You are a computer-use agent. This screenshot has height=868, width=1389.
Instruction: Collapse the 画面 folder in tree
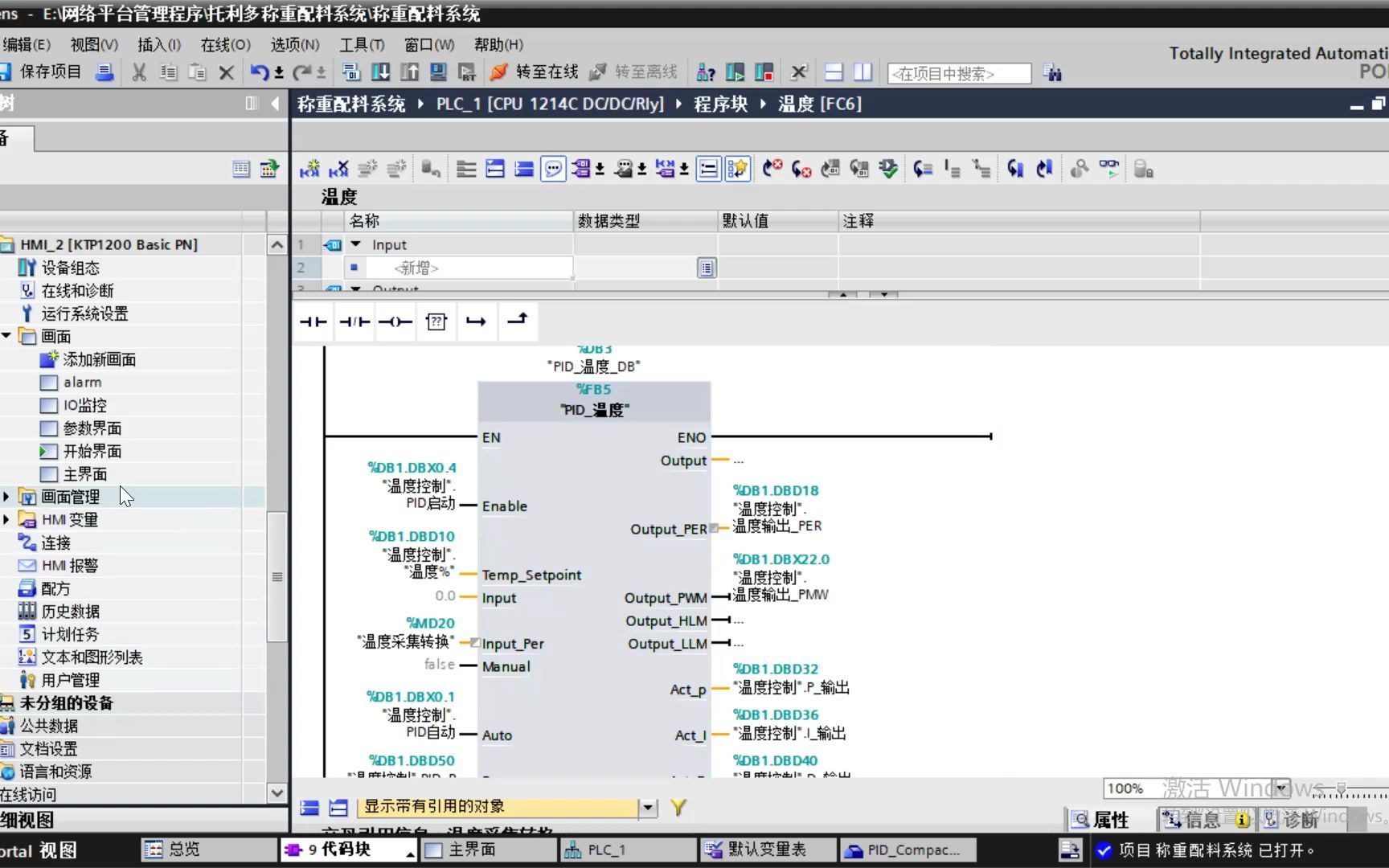pyautogui.click(x=6, y=336)
